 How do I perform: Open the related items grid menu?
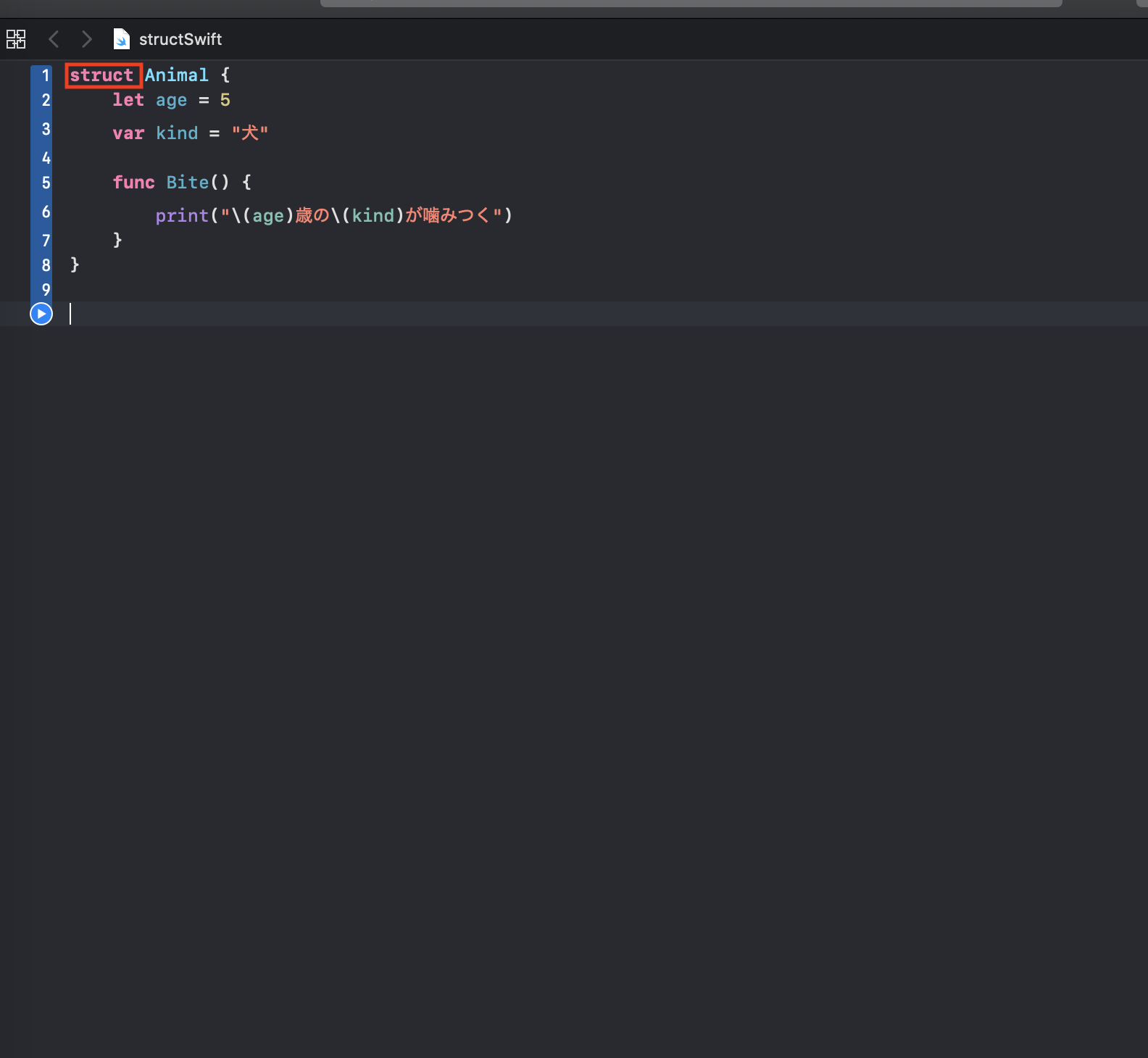click(x=16, y=39)
